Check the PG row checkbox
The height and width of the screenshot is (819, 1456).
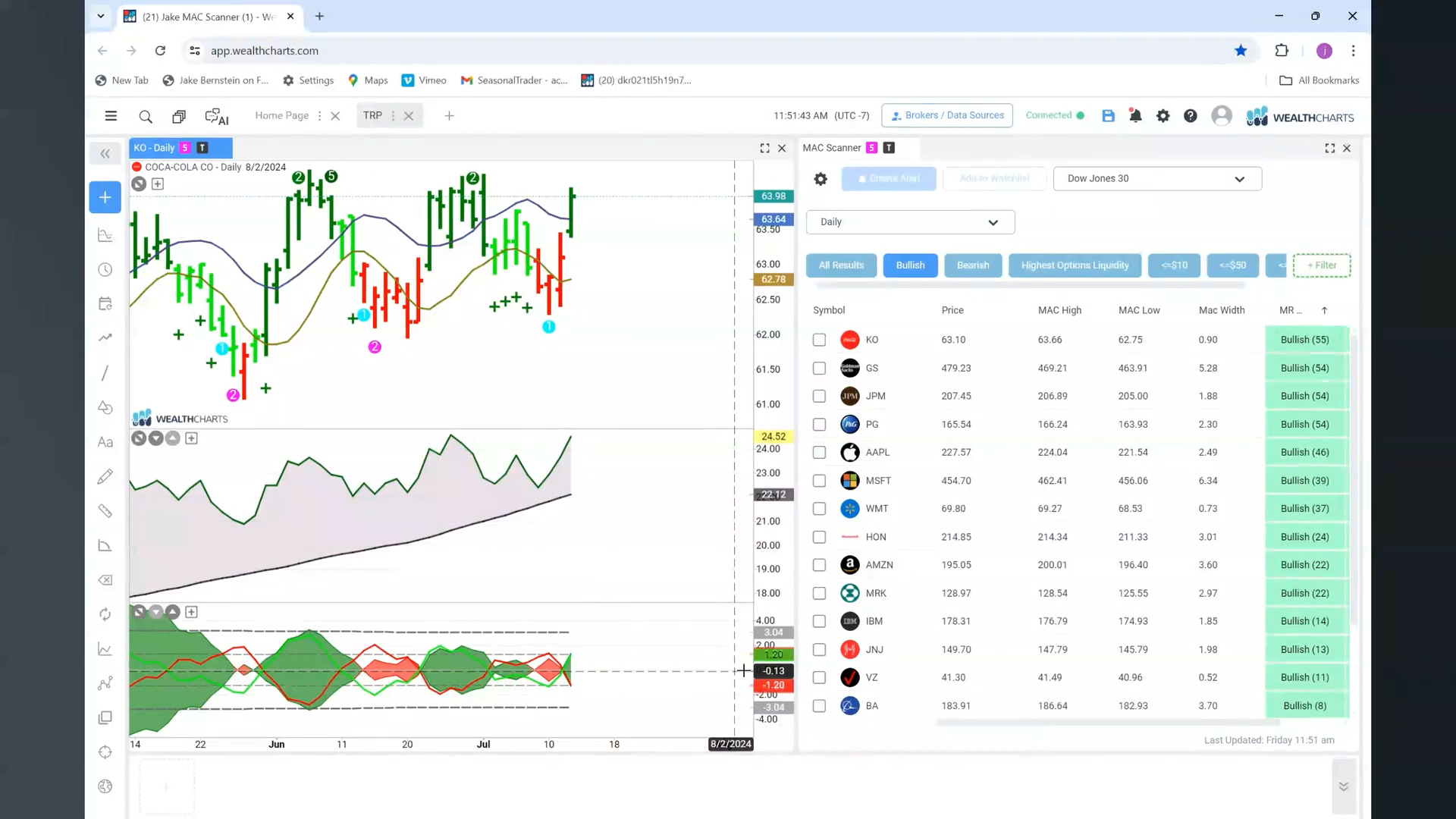pos(819,425)
